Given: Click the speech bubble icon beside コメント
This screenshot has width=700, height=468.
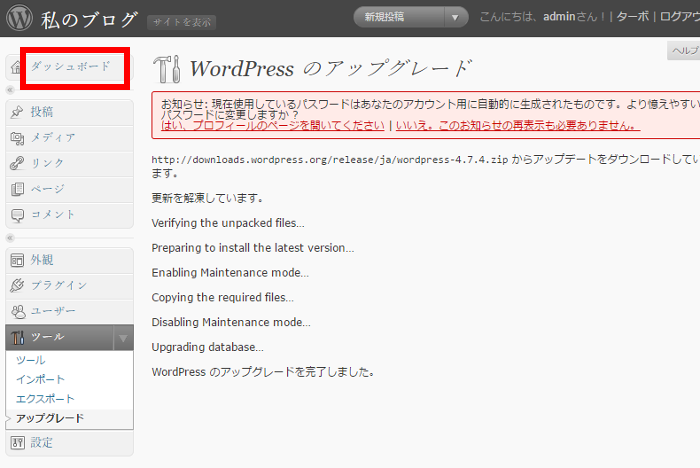Looking at the screenshot, I should click(17, 215).
